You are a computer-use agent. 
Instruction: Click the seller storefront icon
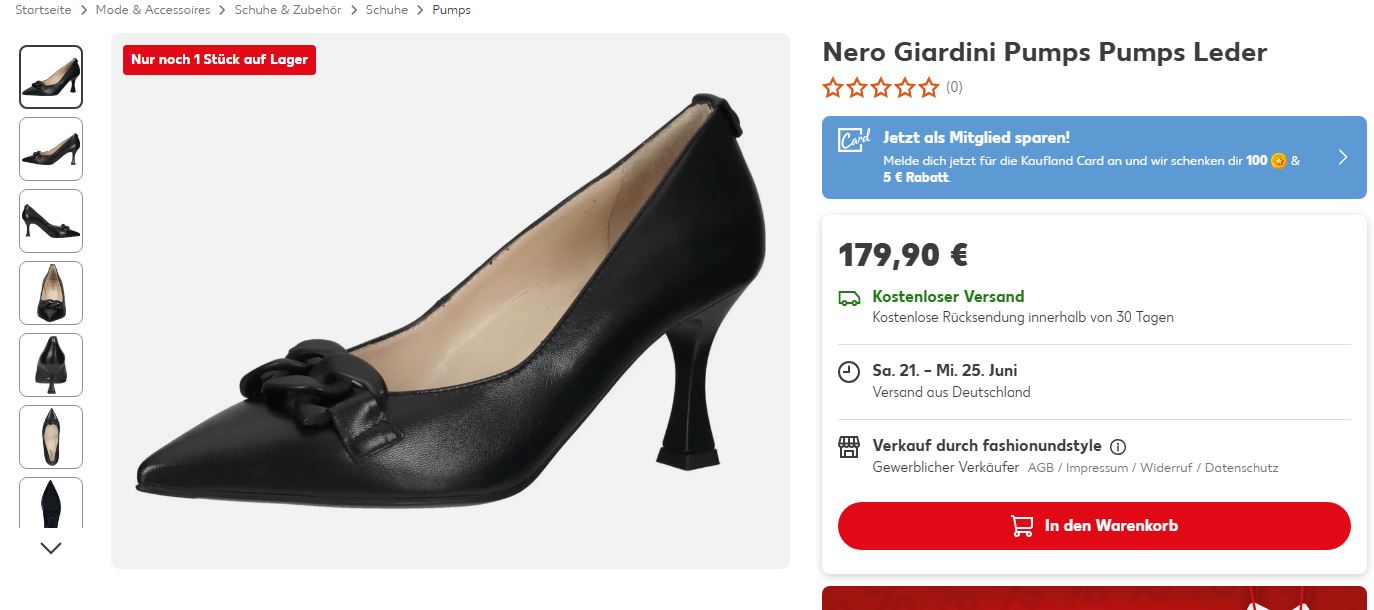coord(849,447)
